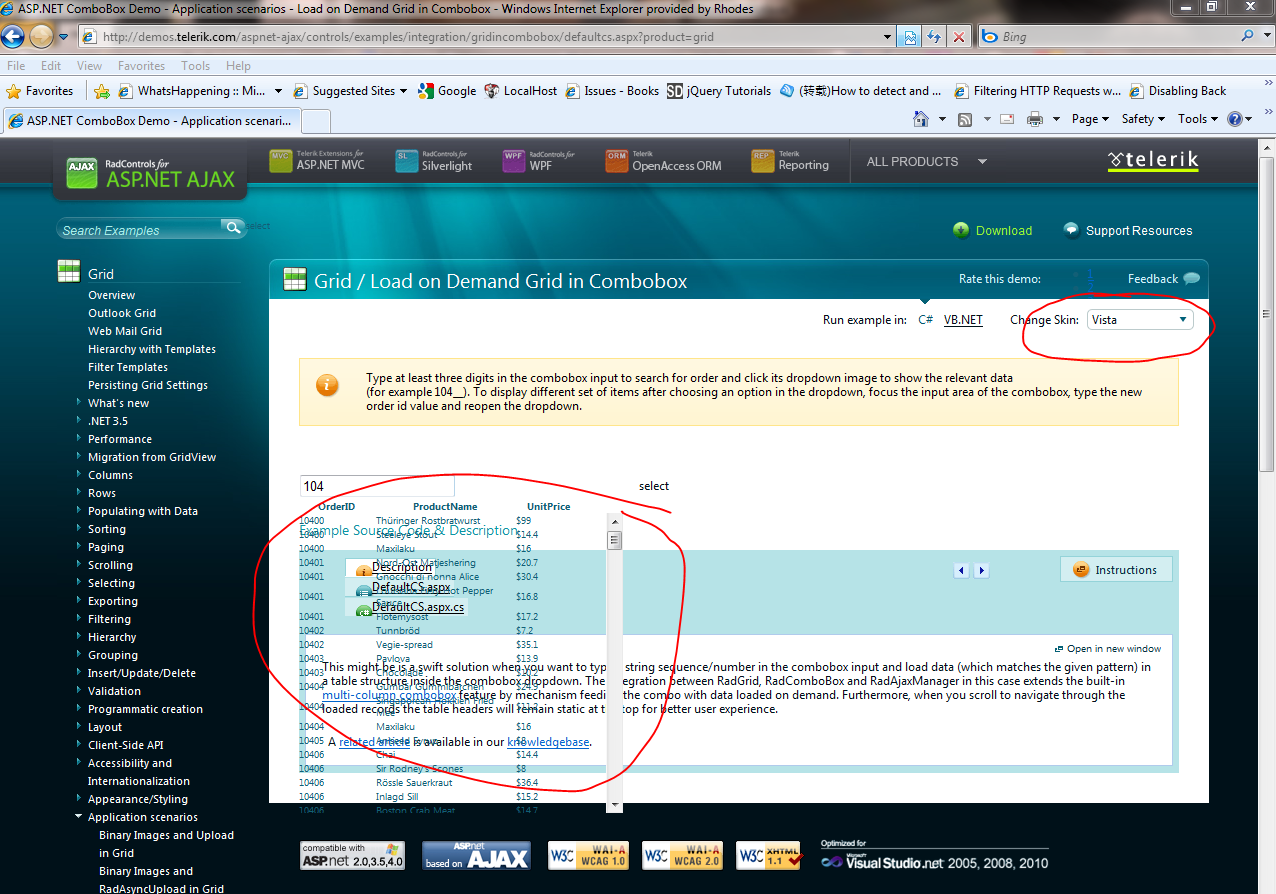The width and height of the screenshot is (1276, 894).
Task: Open the View menu
Action: coord(89,65)
